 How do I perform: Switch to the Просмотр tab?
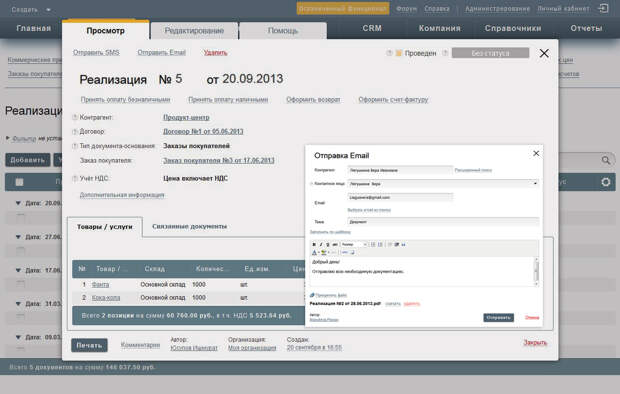pos(106,30)
